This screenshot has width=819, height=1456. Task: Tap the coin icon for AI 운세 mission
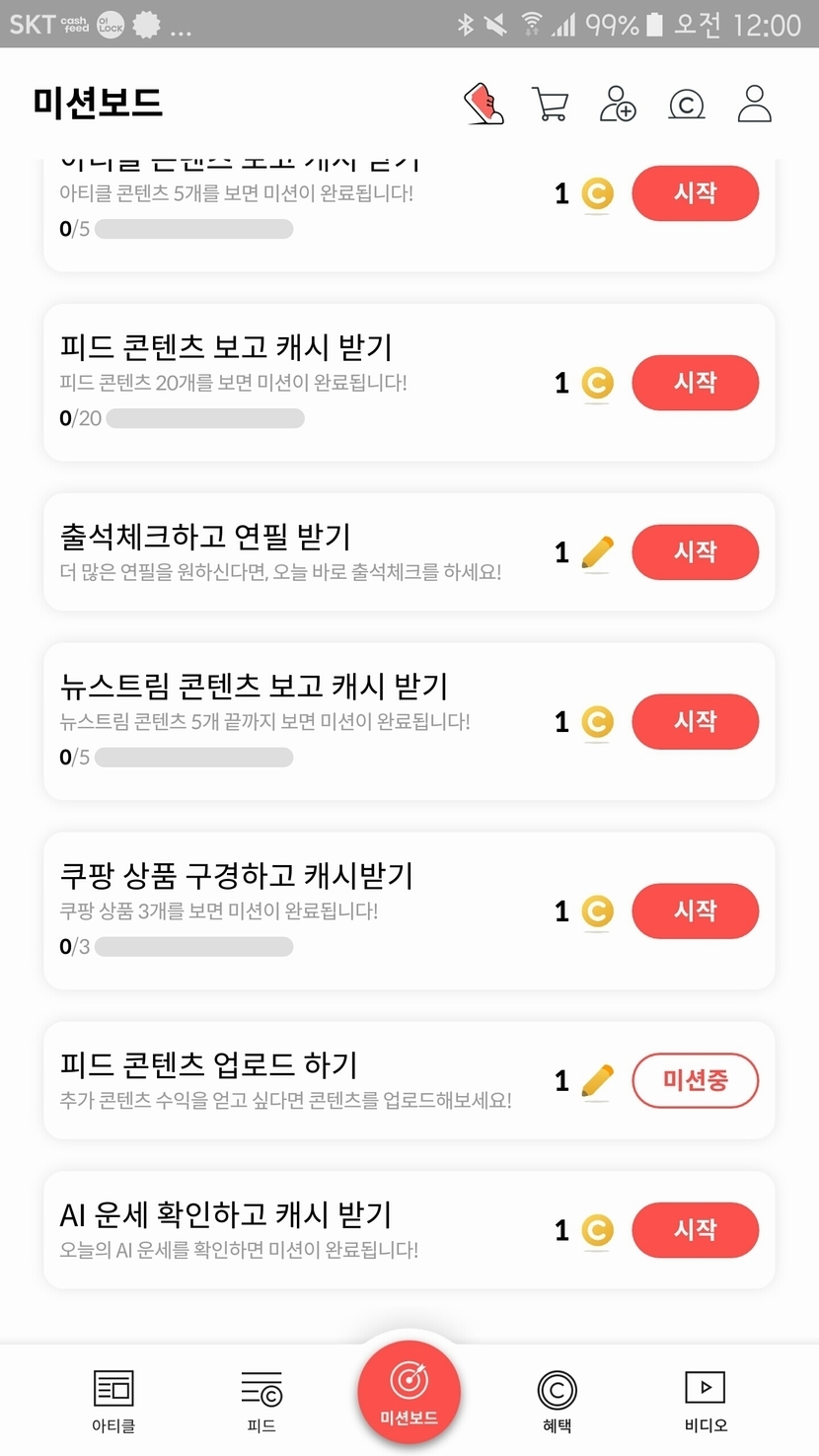597,1230
